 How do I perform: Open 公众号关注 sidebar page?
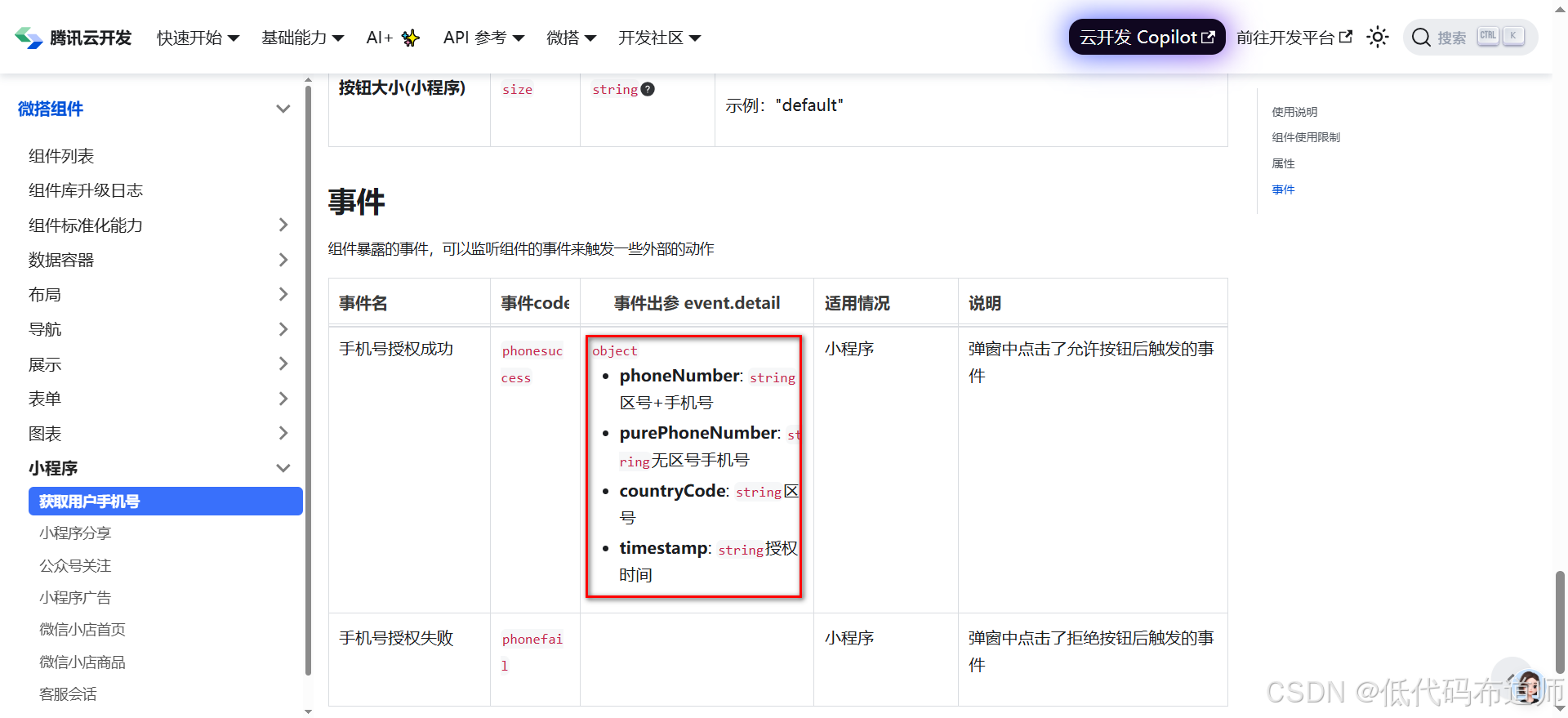[x=75, y=565]
